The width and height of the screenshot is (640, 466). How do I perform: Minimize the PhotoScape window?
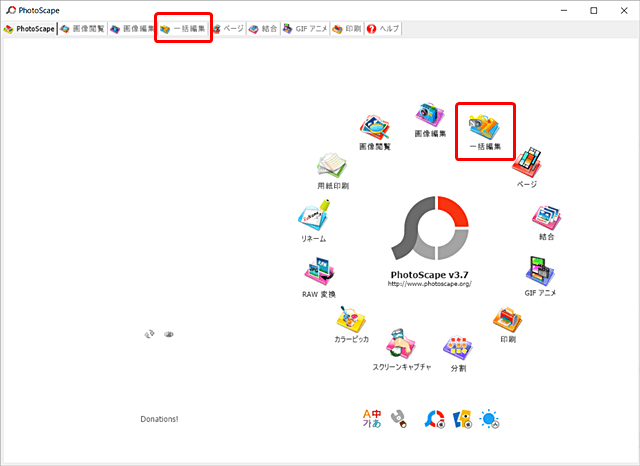[564, 11]
